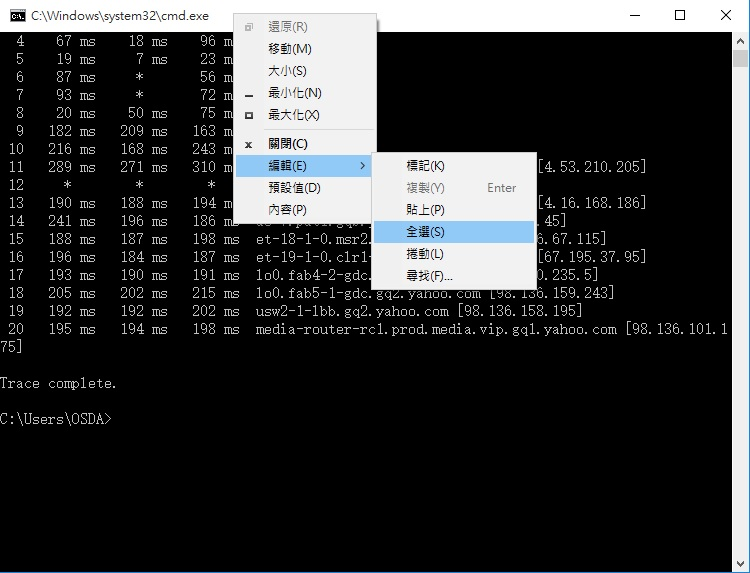Click the scrollbar up arrow
Image resolution: width=750 pixels, height=573 pixels.
[x=740, y=41]
